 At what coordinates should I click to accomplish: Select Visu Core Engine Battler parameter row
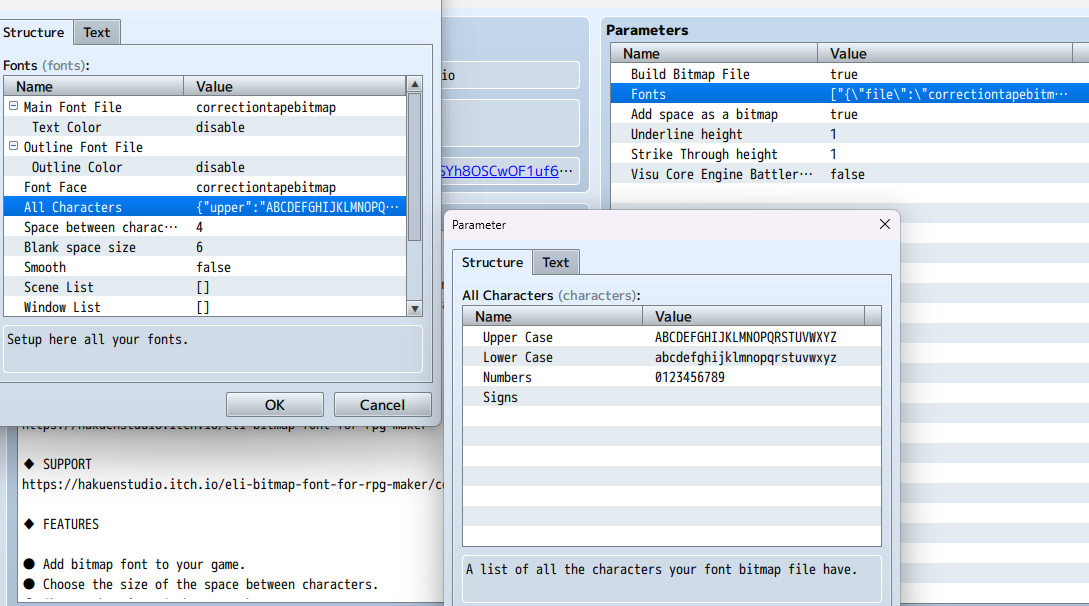point(849,174)
